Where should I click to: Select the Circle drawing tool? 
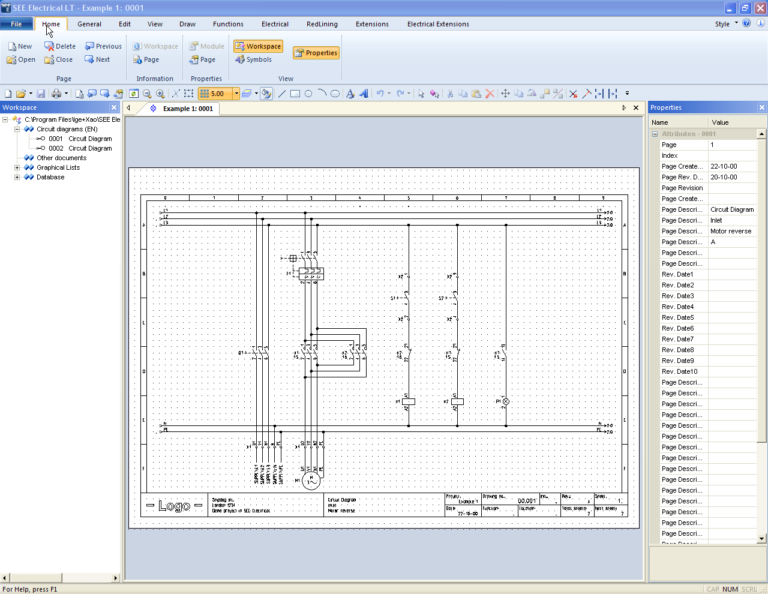pyautogui.click(x=308, y=94)
